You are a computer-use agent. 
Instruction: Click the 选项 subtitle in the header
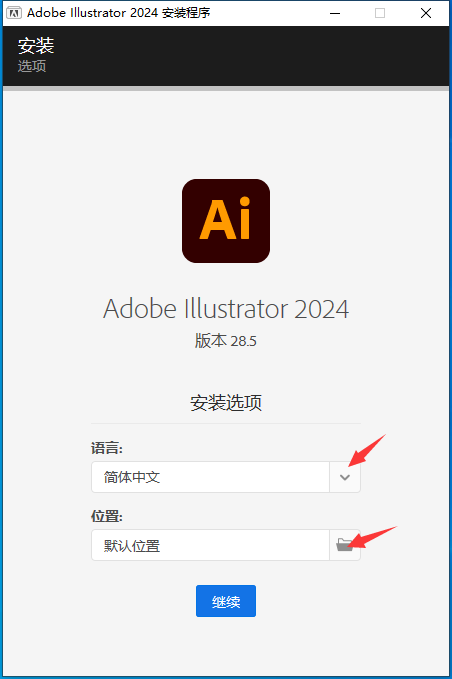point(32,66)
